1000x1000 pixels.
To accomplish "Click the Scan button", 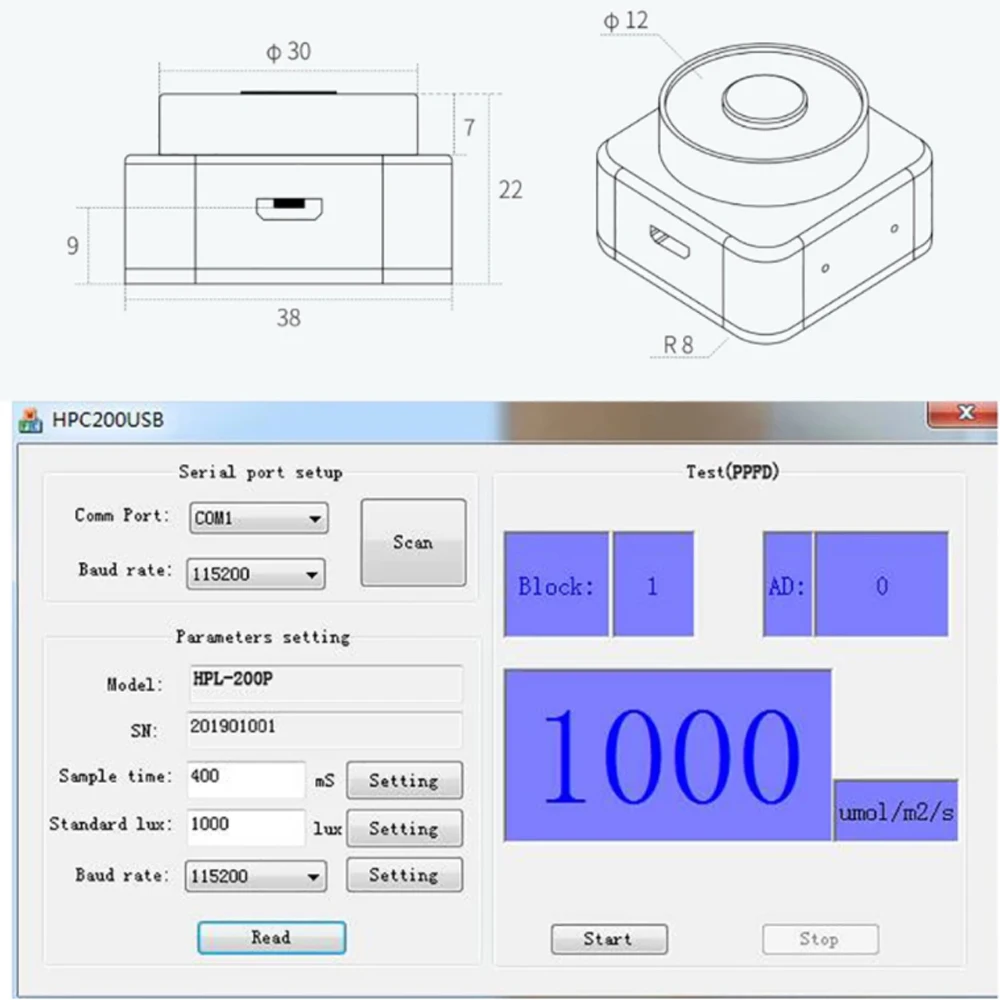I will tap(413, 543).
